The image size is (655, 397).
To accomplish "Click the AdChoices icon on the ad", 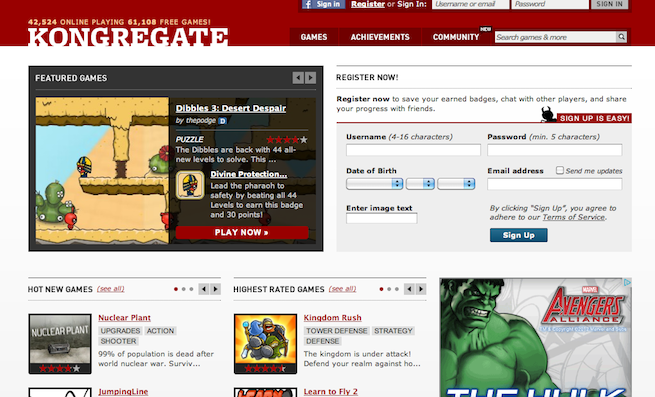I will tap(627, 282).
